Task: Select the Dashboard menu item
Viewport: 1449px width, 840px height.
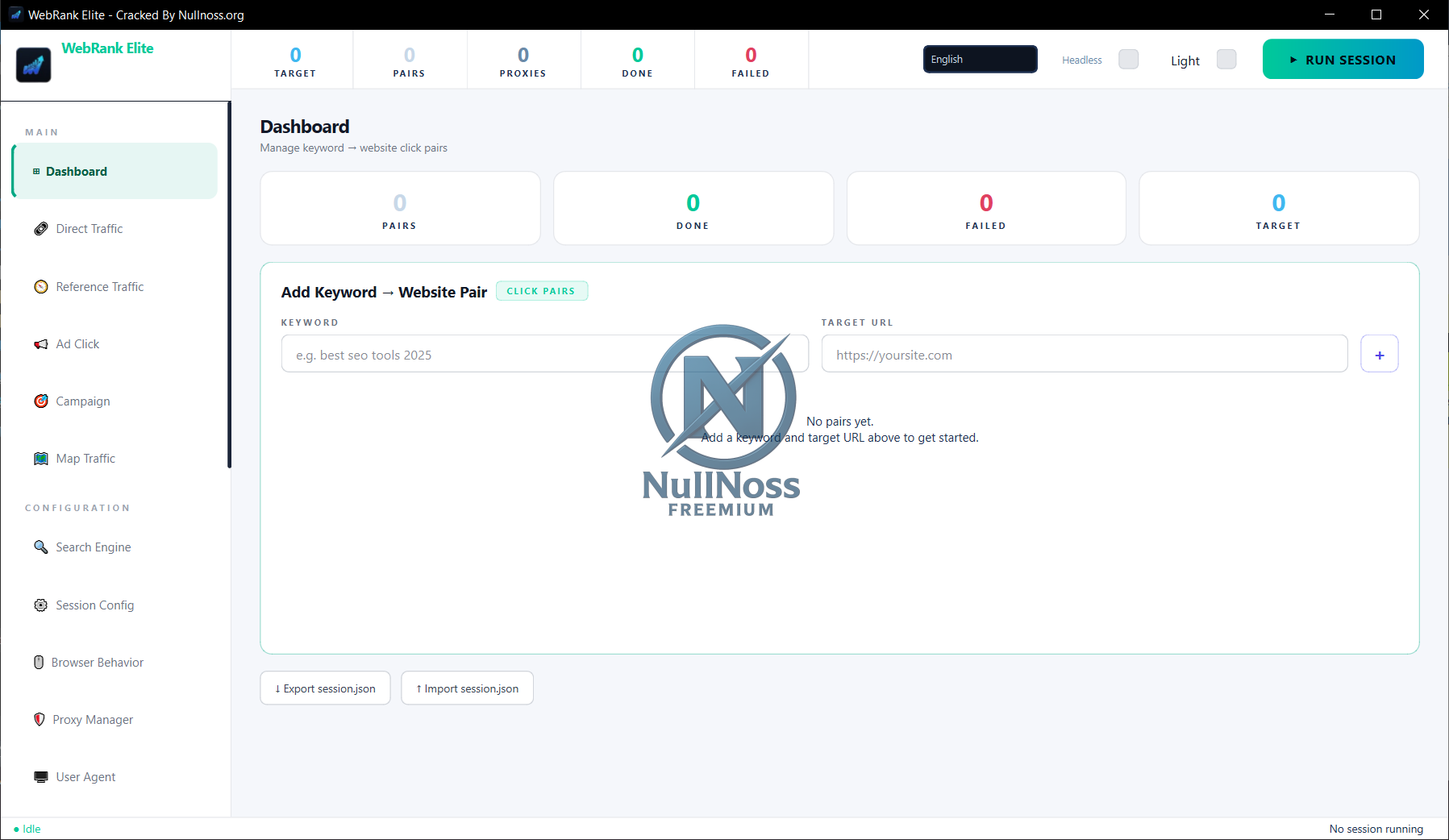Action: pos(115,171)
